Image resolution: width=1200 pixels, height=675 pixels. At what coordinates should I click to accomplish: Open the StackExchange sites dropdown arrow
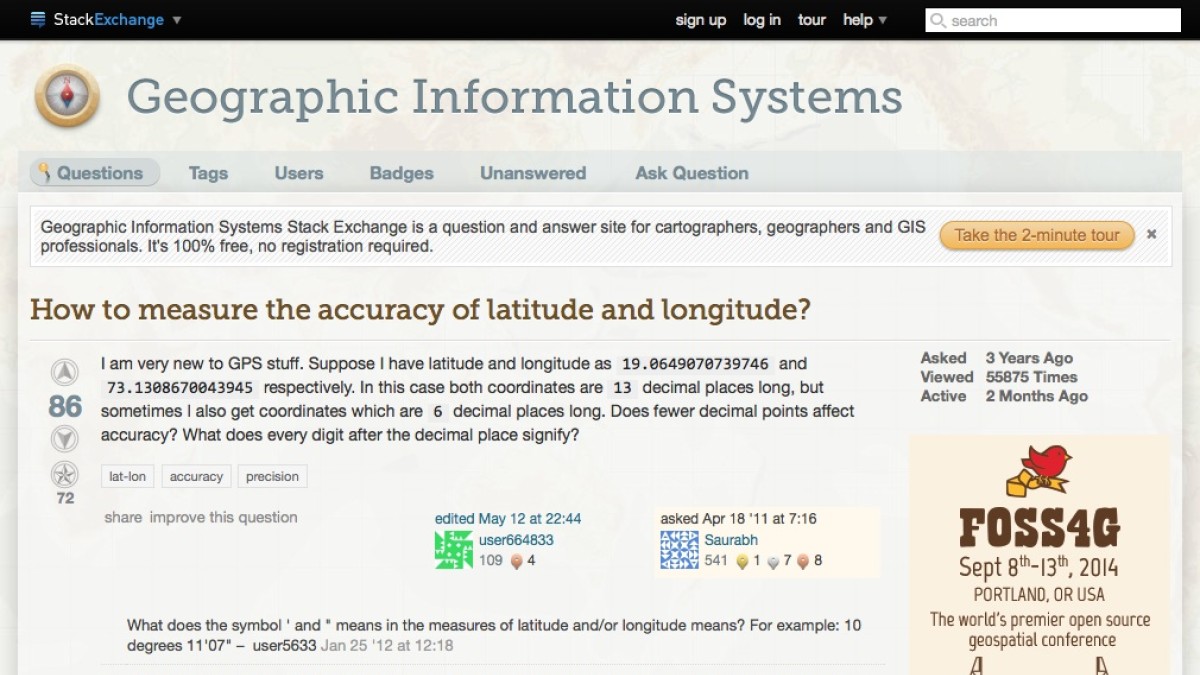178,20
